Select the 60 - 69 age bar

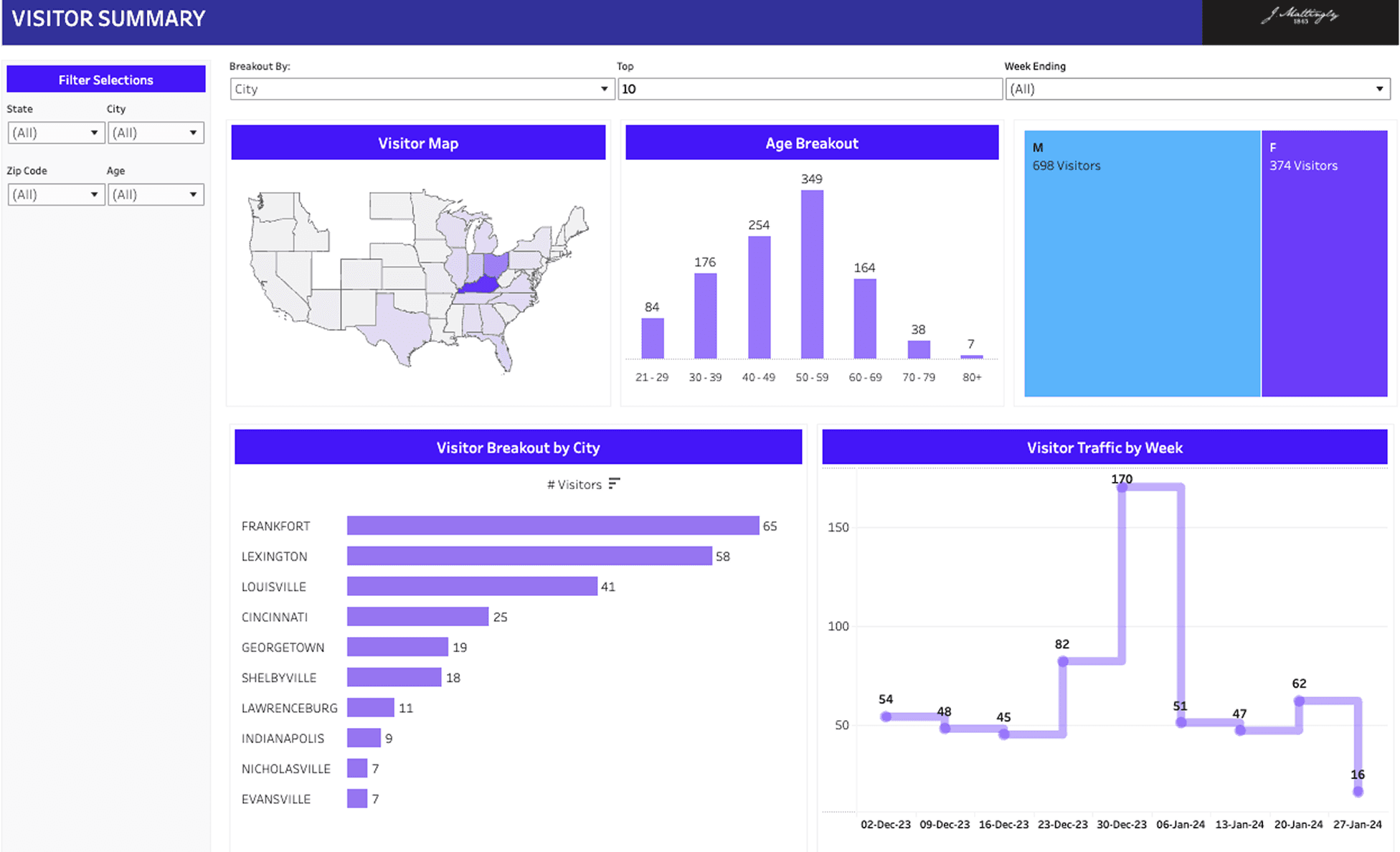point(865,318)
